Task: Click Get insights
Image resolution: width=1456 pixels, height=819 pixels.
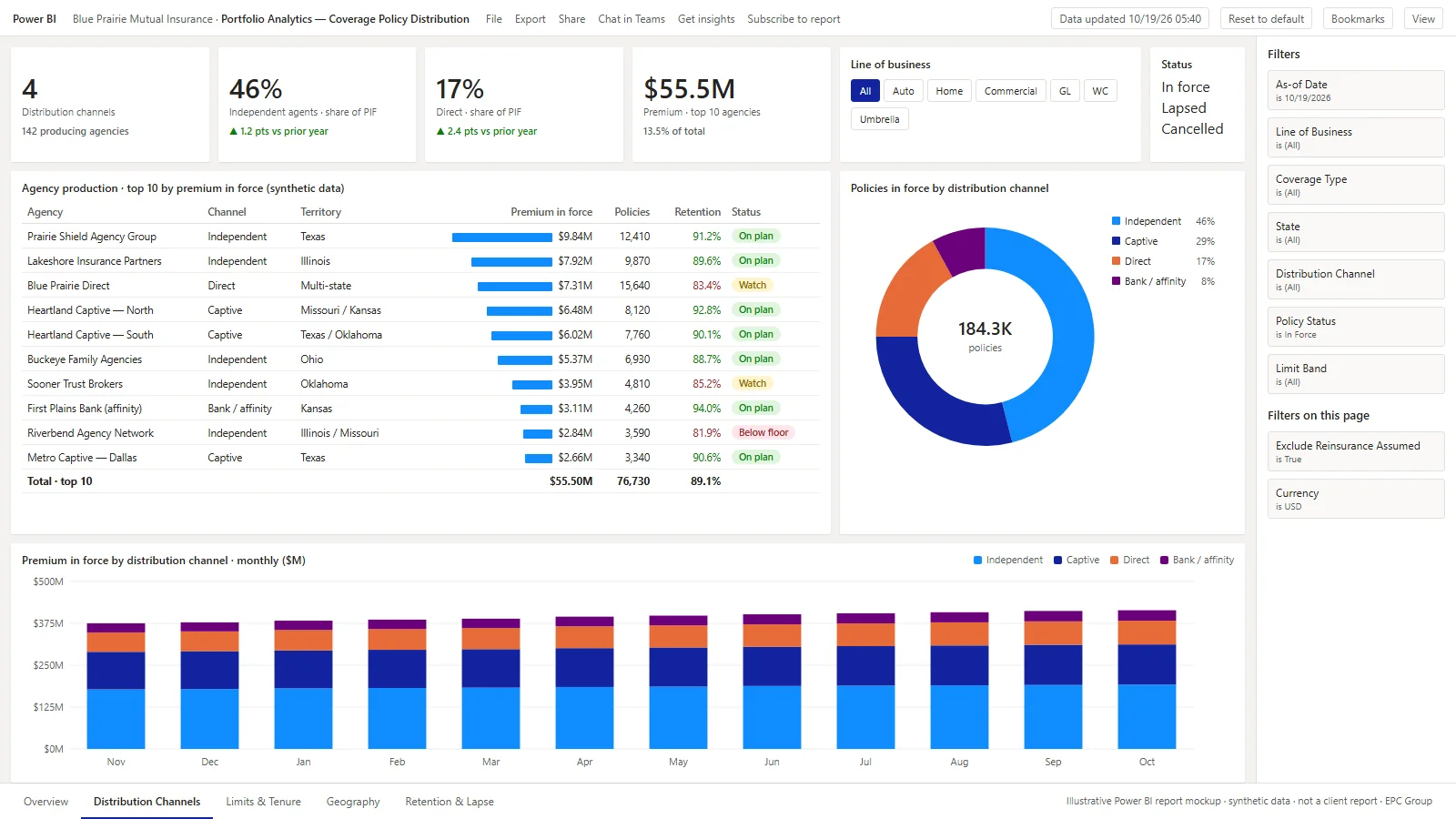Action: [706, 19]
